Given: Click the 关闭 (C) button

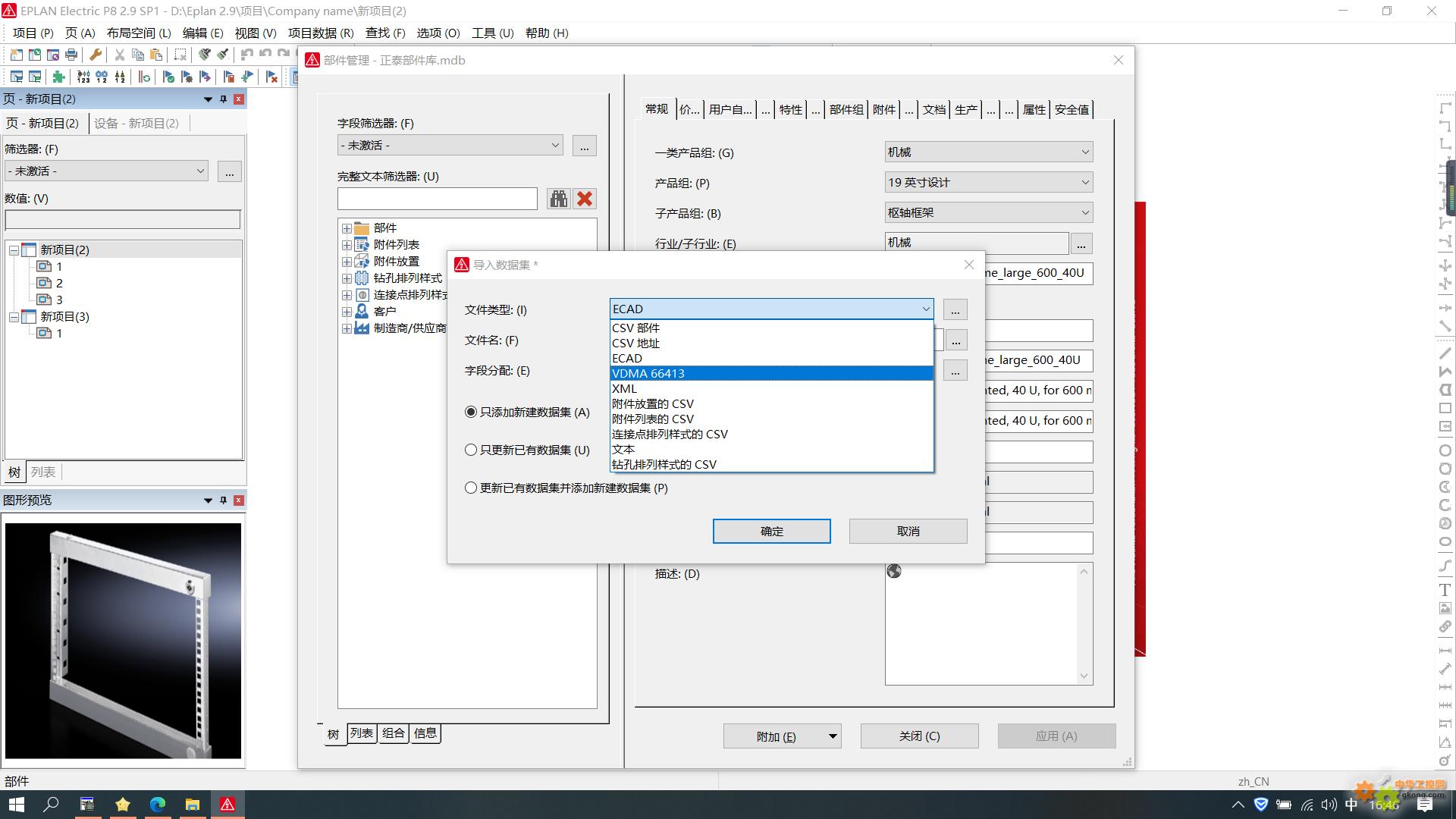Looking at the screenshot, I should pyautogui.click(x=919, y=736).
